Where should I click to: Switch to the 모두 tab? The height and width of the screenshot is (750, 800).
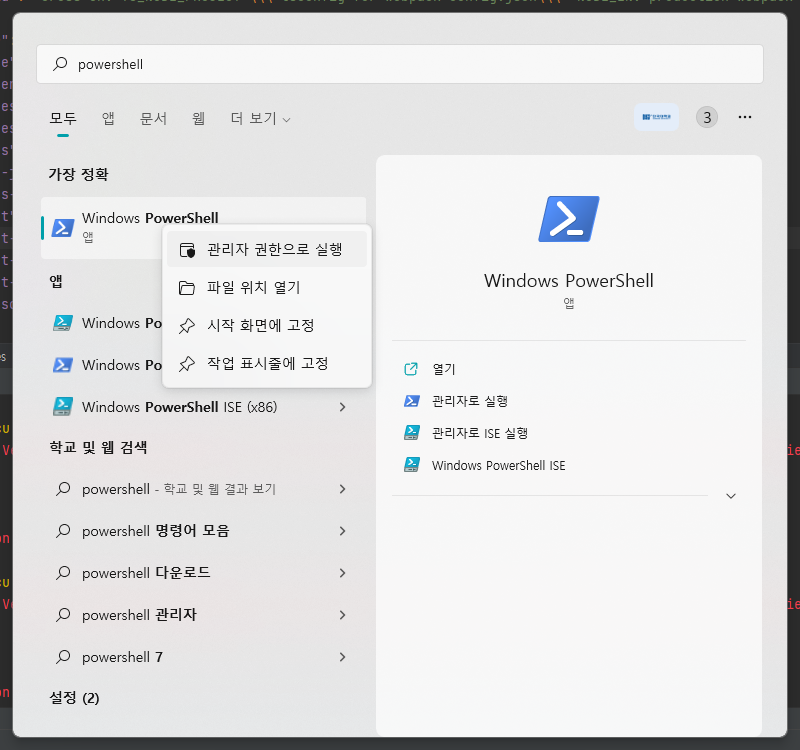[63, 118]
